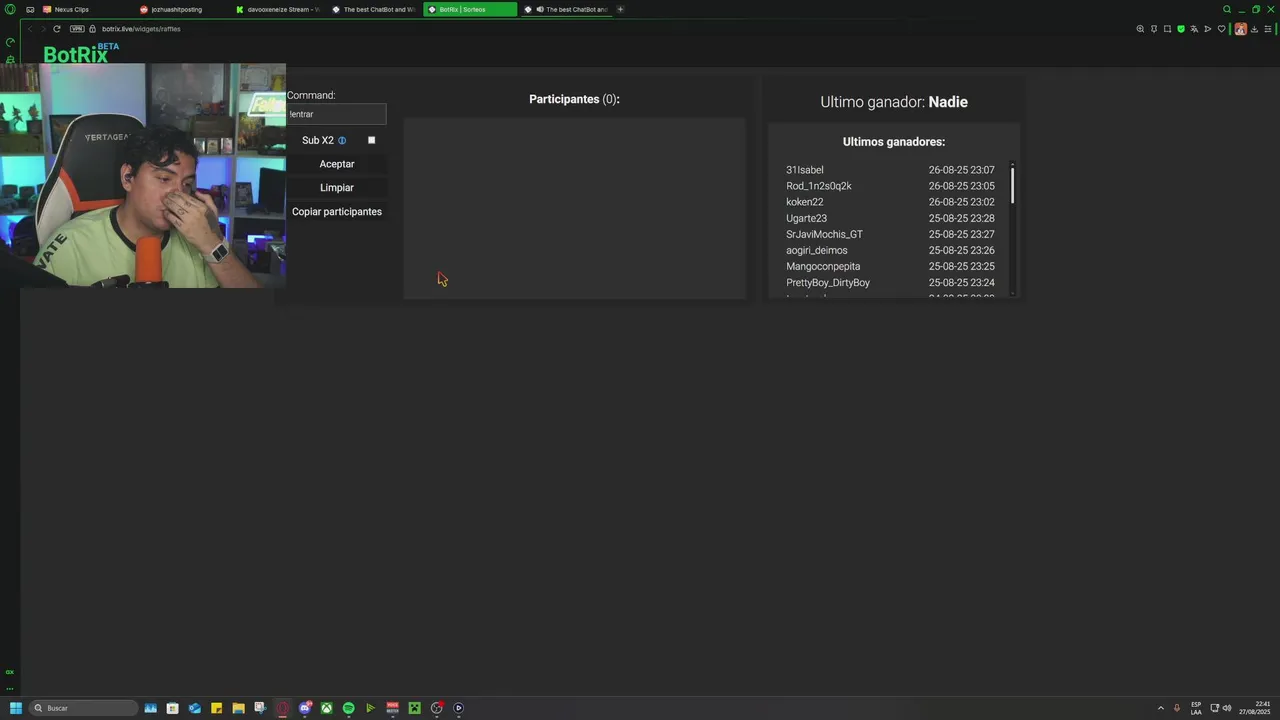Image resolution: width=1280 pixels, height=720 pixels.
Task: Click winner koken22 in the list
Action: click(x=805, y=202)
